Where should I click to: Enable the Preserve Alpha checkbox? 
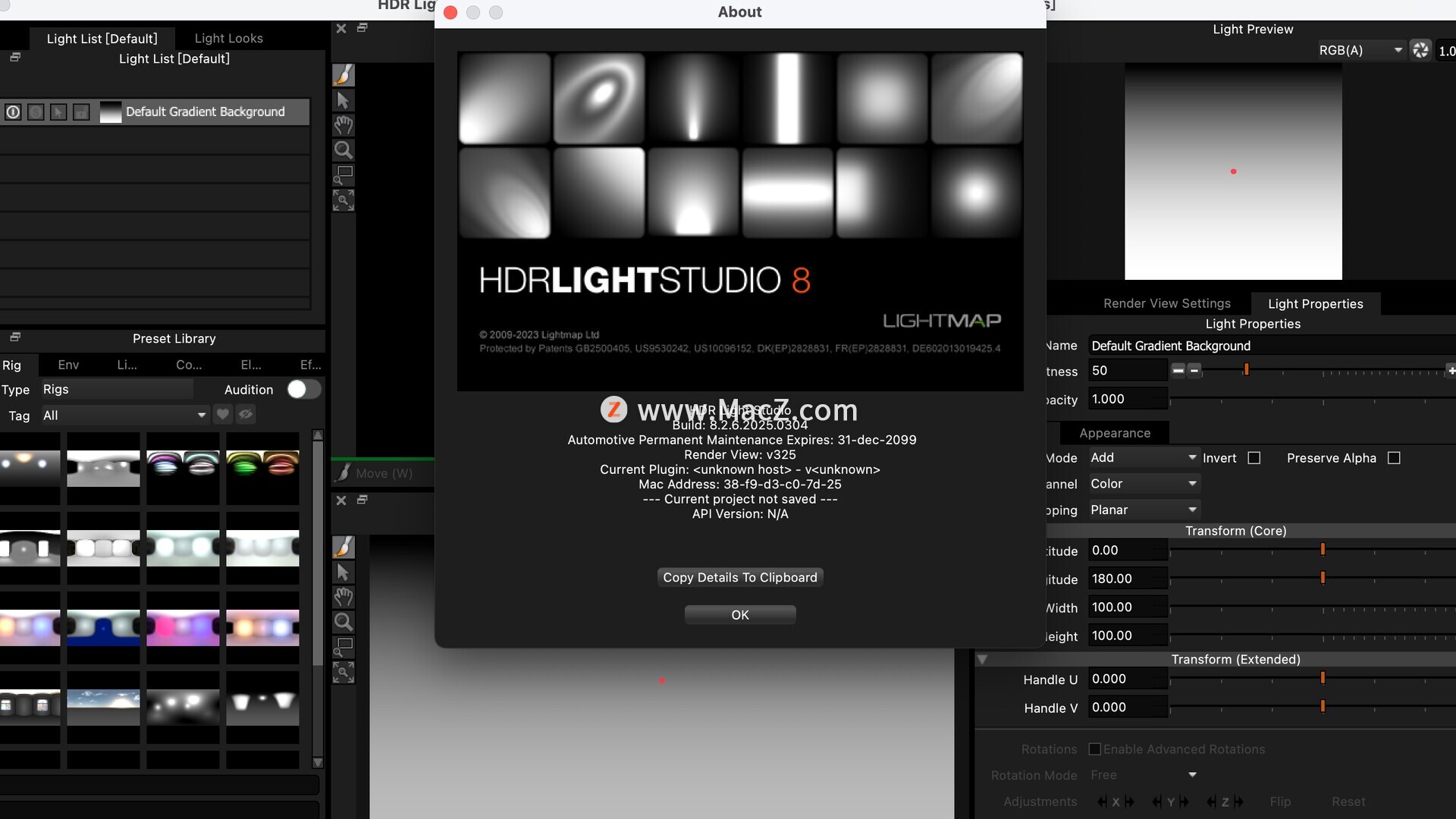[1394, 458]
